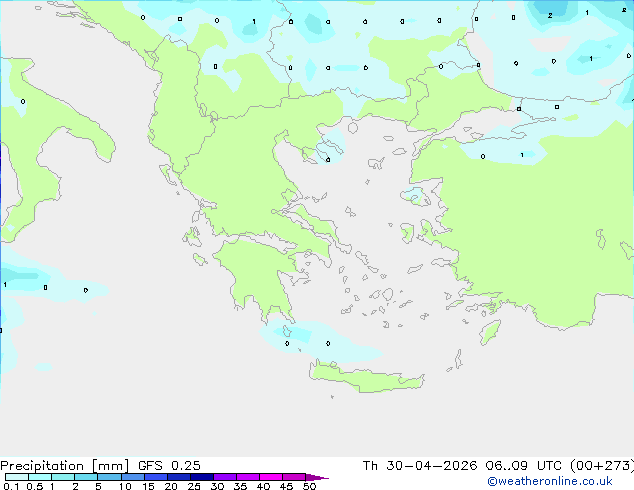Viewport: 634px width, 490px height.
Task: Pick the 15–20 mm legend color swatch
Action: coord(155,477)
